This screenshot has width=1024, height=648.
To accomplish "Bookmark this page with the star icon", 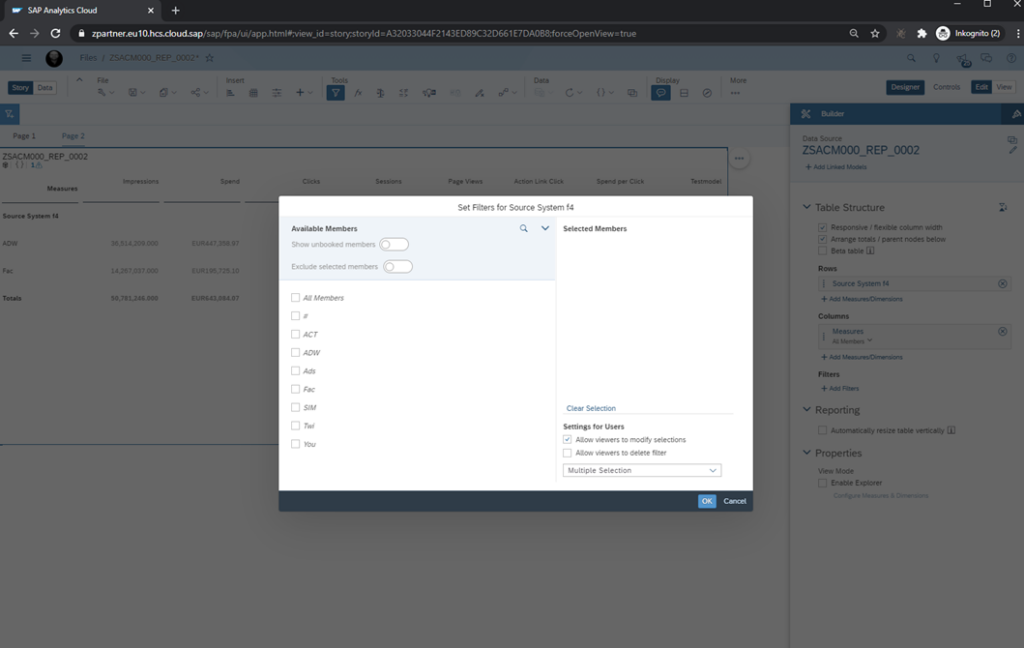I will [x=875, y=33].
